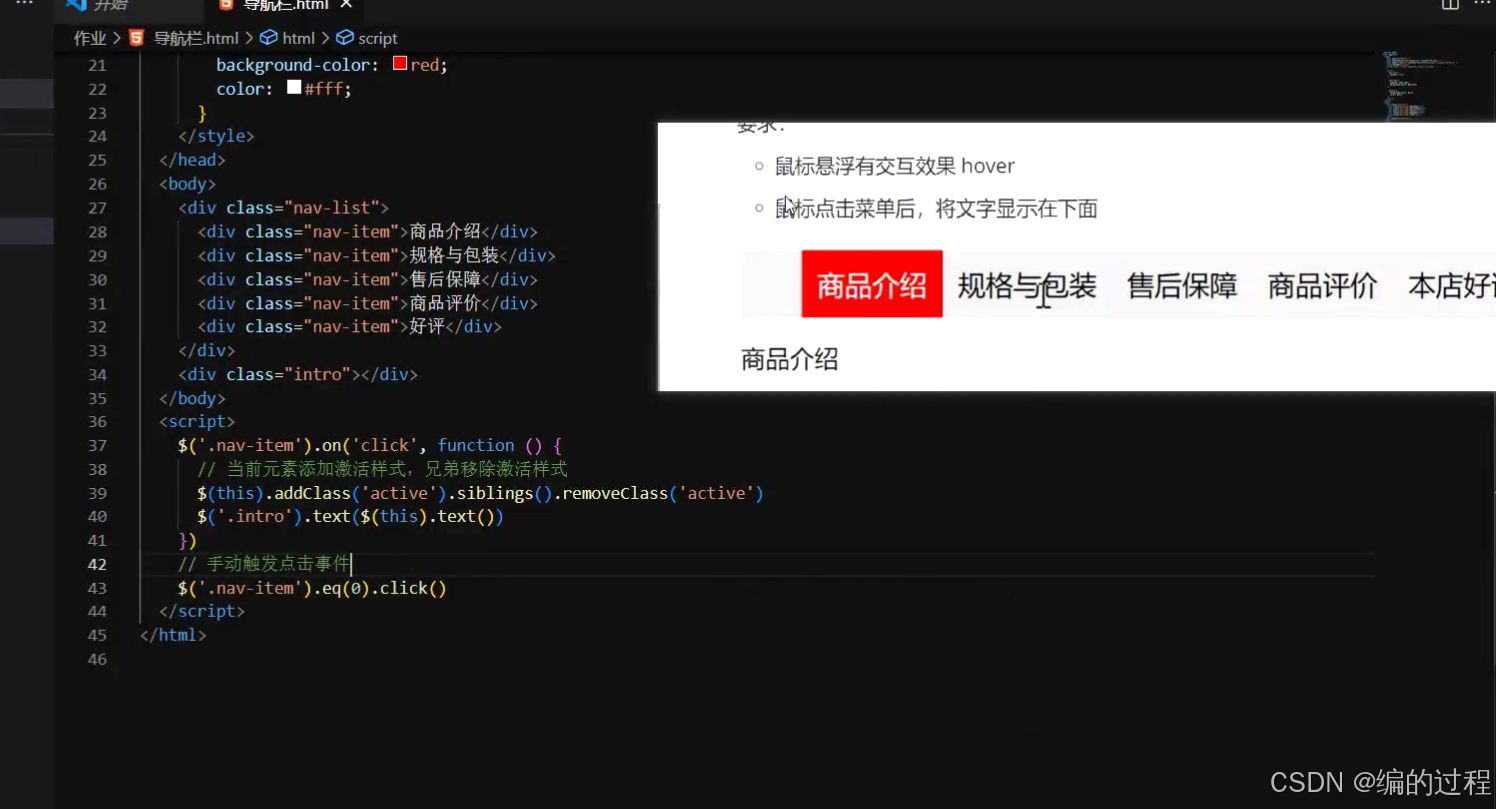
Task: Click the bullet text 鼠标悬浮有交互效果 hover
Action: (x=895, y=166)
